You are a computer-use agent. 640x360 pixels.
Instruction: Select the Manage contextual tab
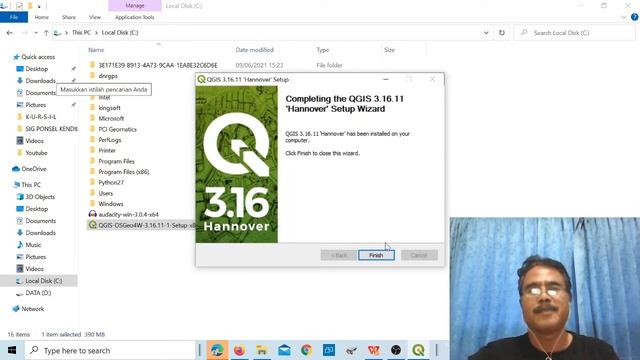pos(135,6)
